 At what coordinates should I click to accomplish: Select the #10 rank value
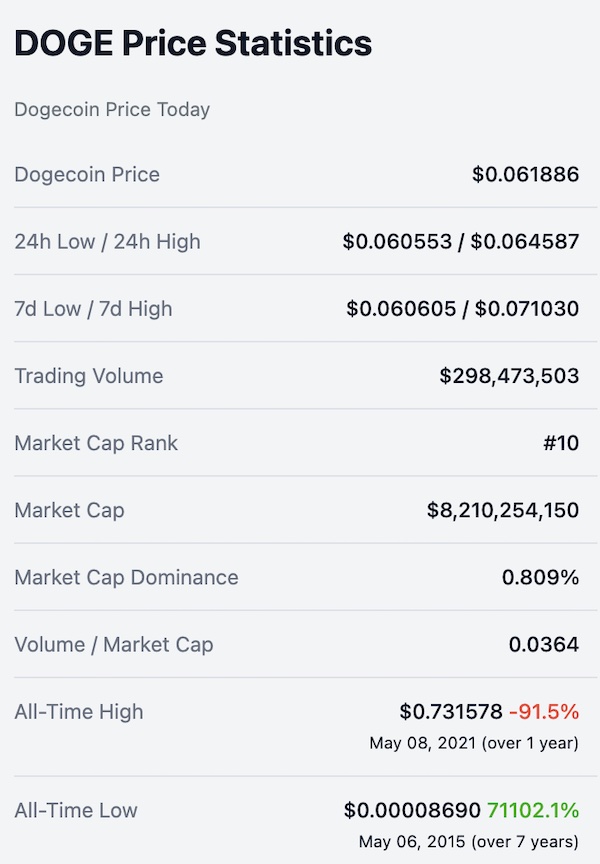(561, 443)
